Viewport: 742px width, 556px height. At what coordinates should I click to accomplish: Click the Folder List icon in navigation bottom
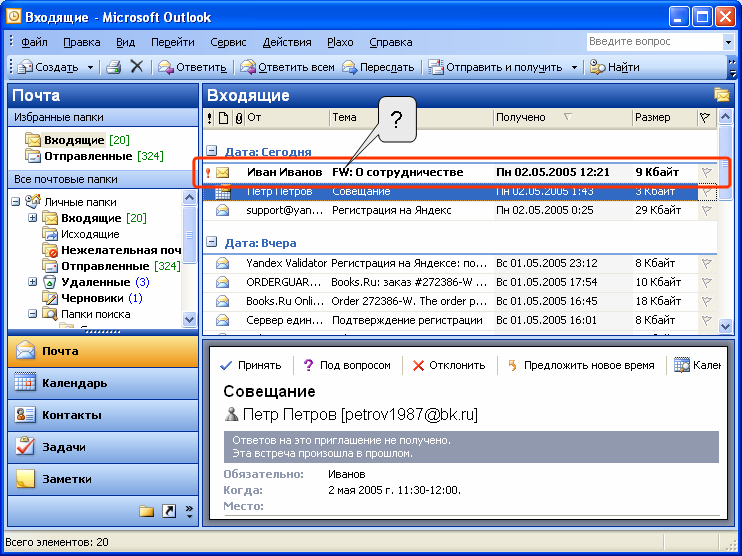pos(146,511)
